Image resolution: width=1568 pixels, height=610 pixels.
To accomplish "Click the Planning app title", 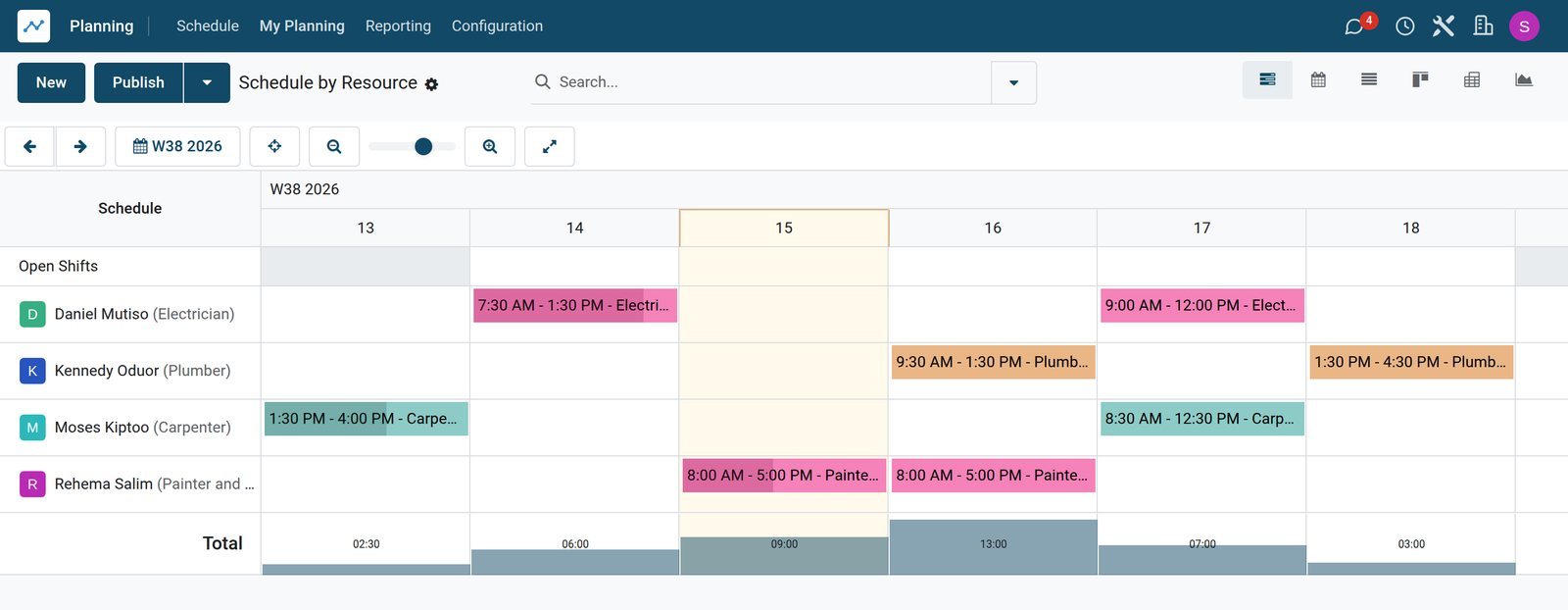I will click(x=102, y=25).
